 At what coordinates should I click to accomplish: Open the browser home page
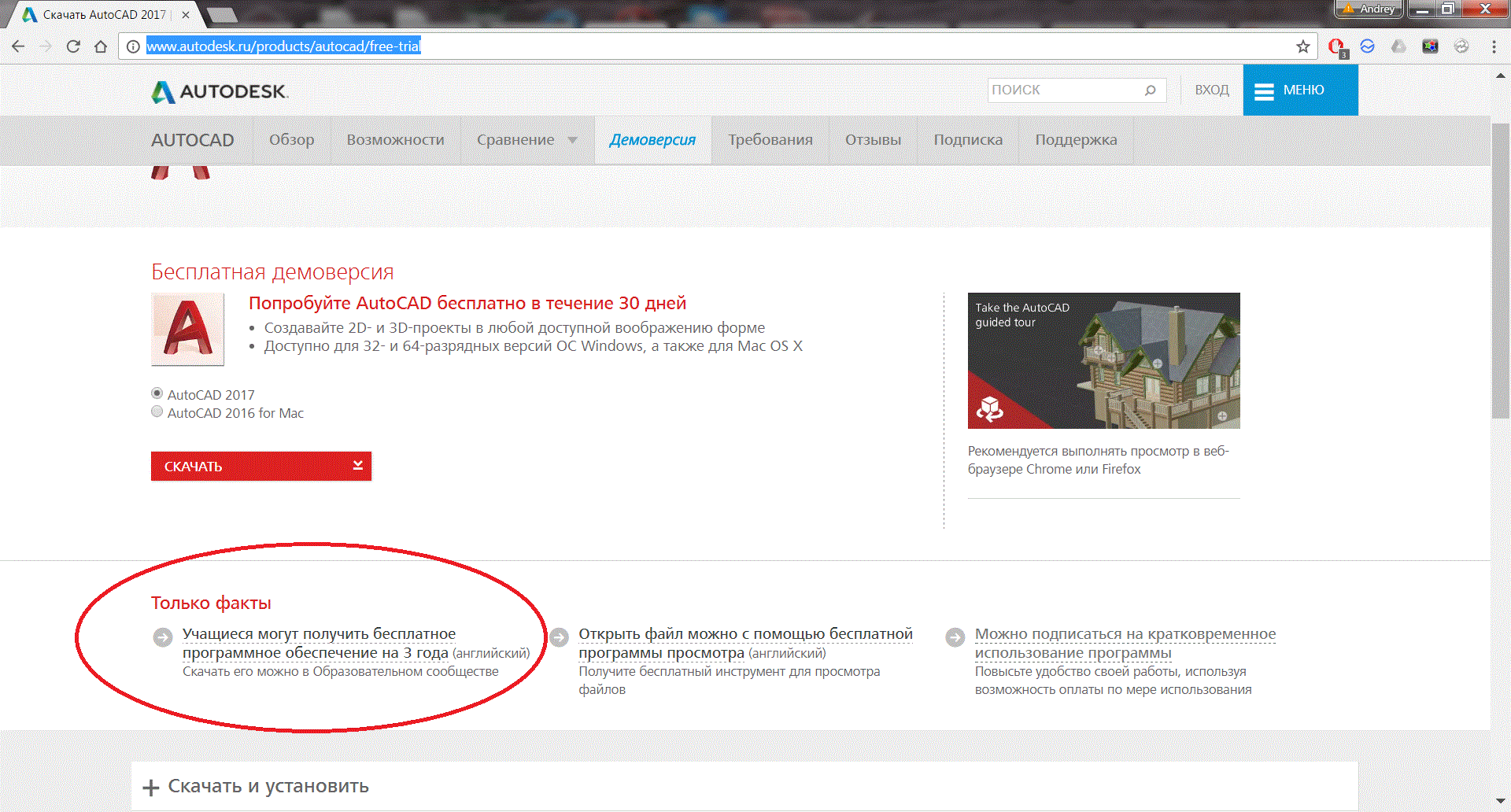pyautogui.click(x=101, y=46)
